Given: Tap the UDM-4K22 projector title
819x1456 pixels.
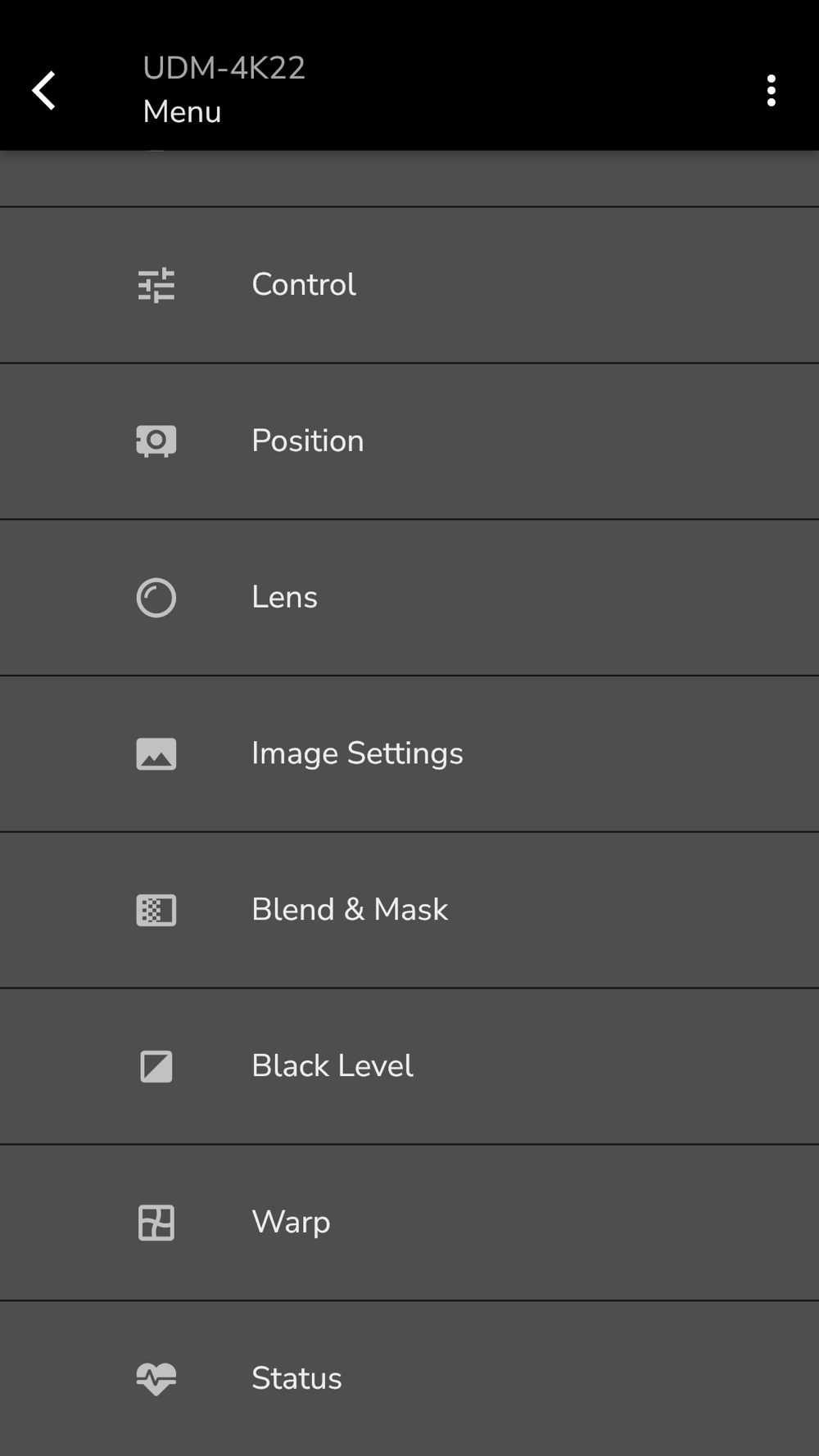Looking at the screenshot, I should [x=224, y=68].
